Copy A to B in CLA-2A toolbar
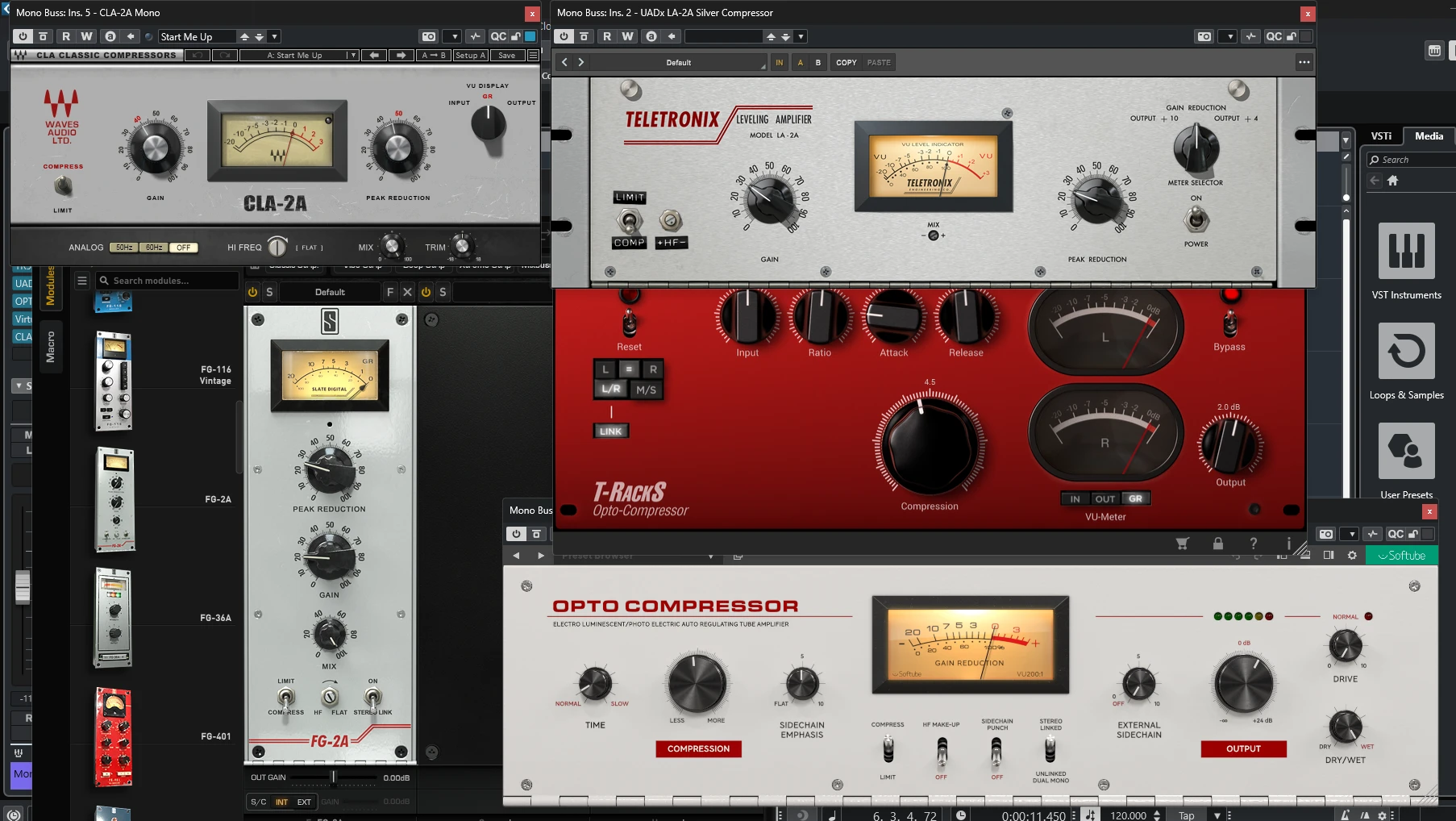This screenshot has width=1456, height=821. coord(433,55)
